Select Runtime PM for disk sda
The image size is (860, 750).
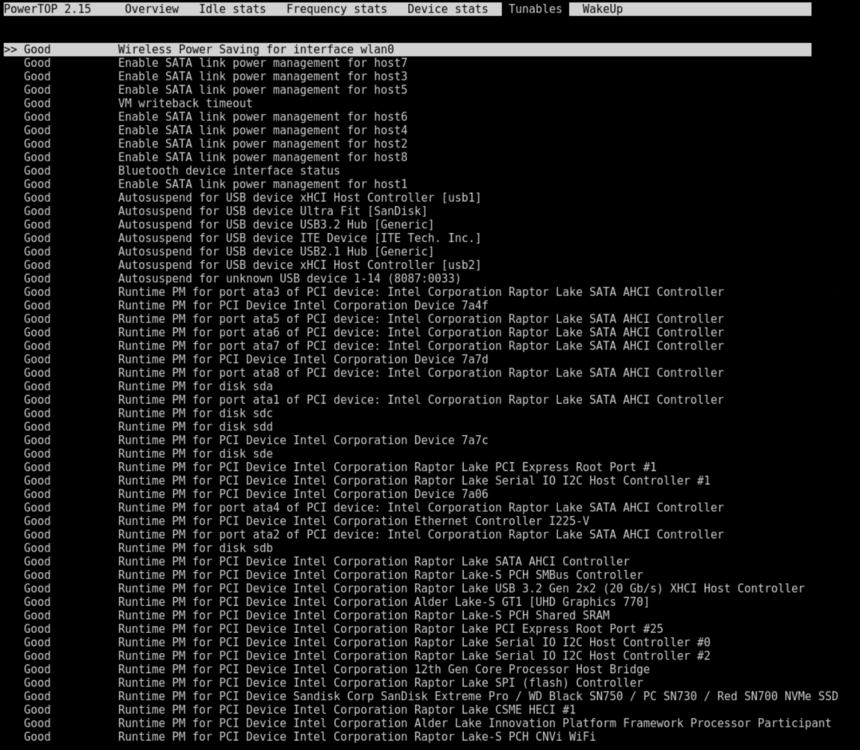148,386
